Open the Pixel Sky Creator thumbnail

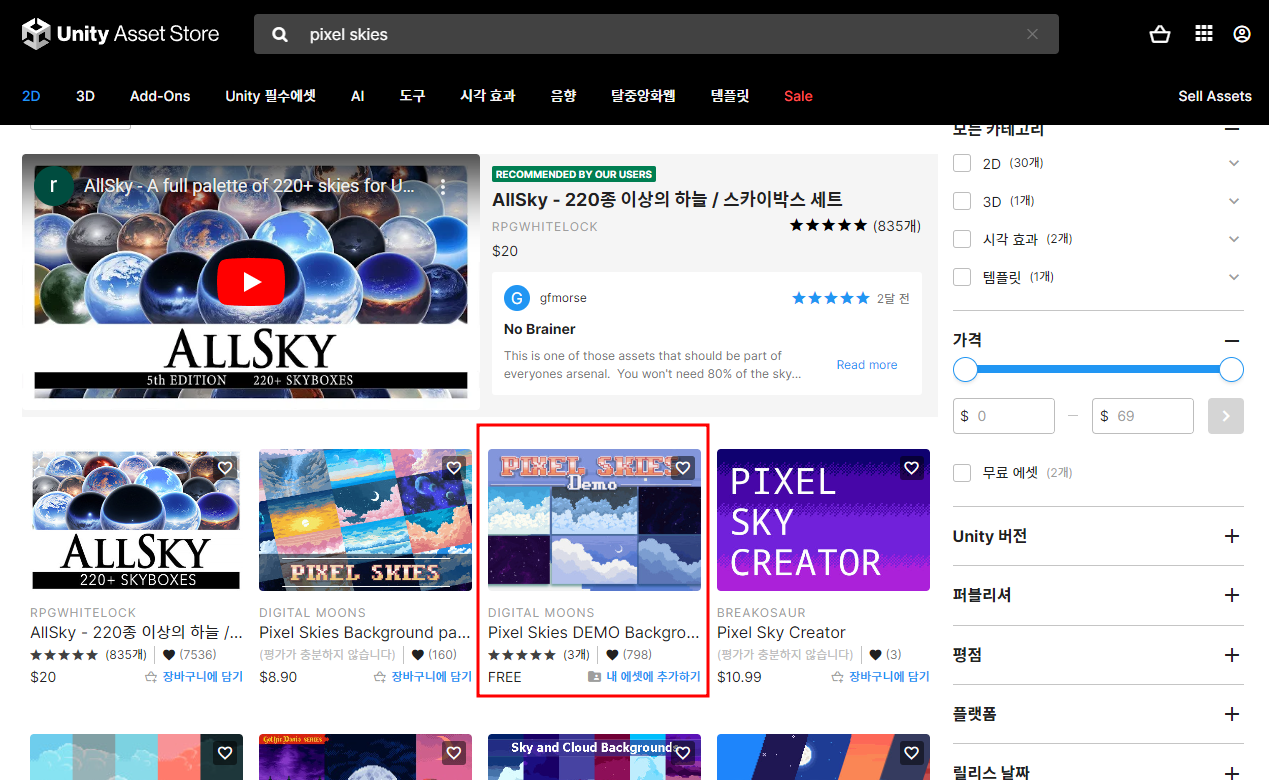pyautogui.click(x=823, y=520)
